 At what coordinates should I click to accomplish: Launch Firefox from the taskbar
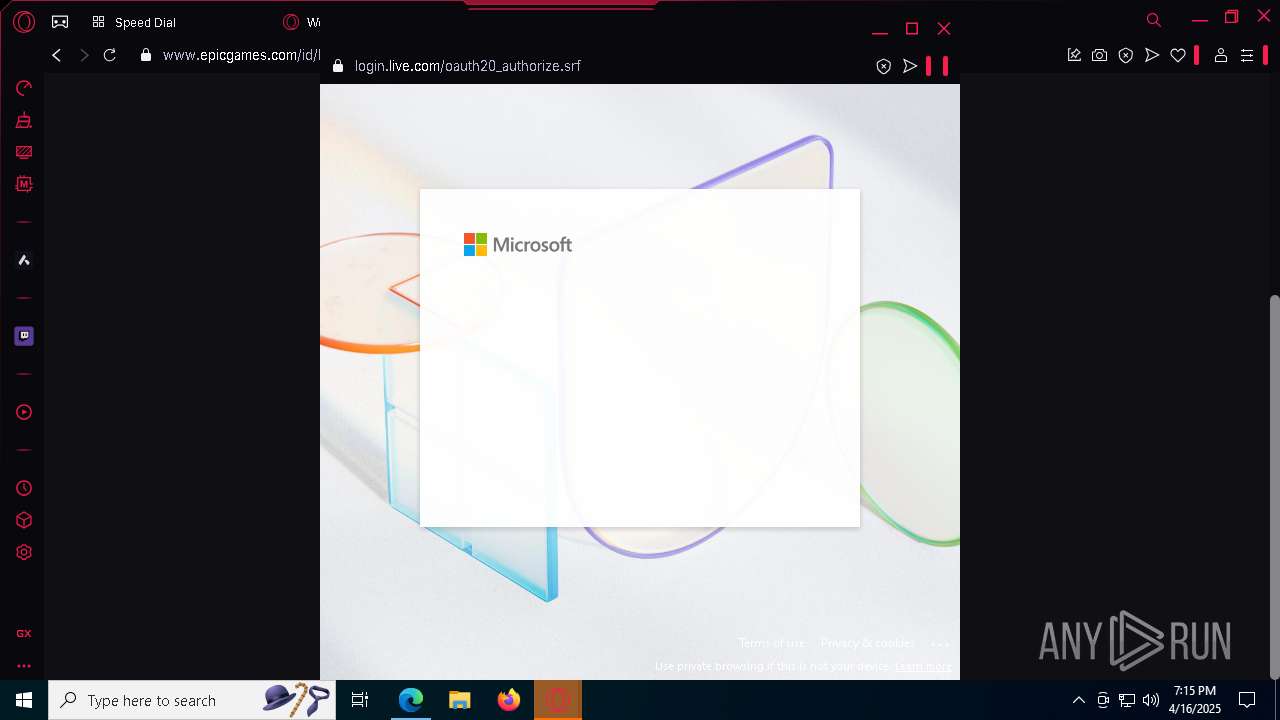[509, 700]
